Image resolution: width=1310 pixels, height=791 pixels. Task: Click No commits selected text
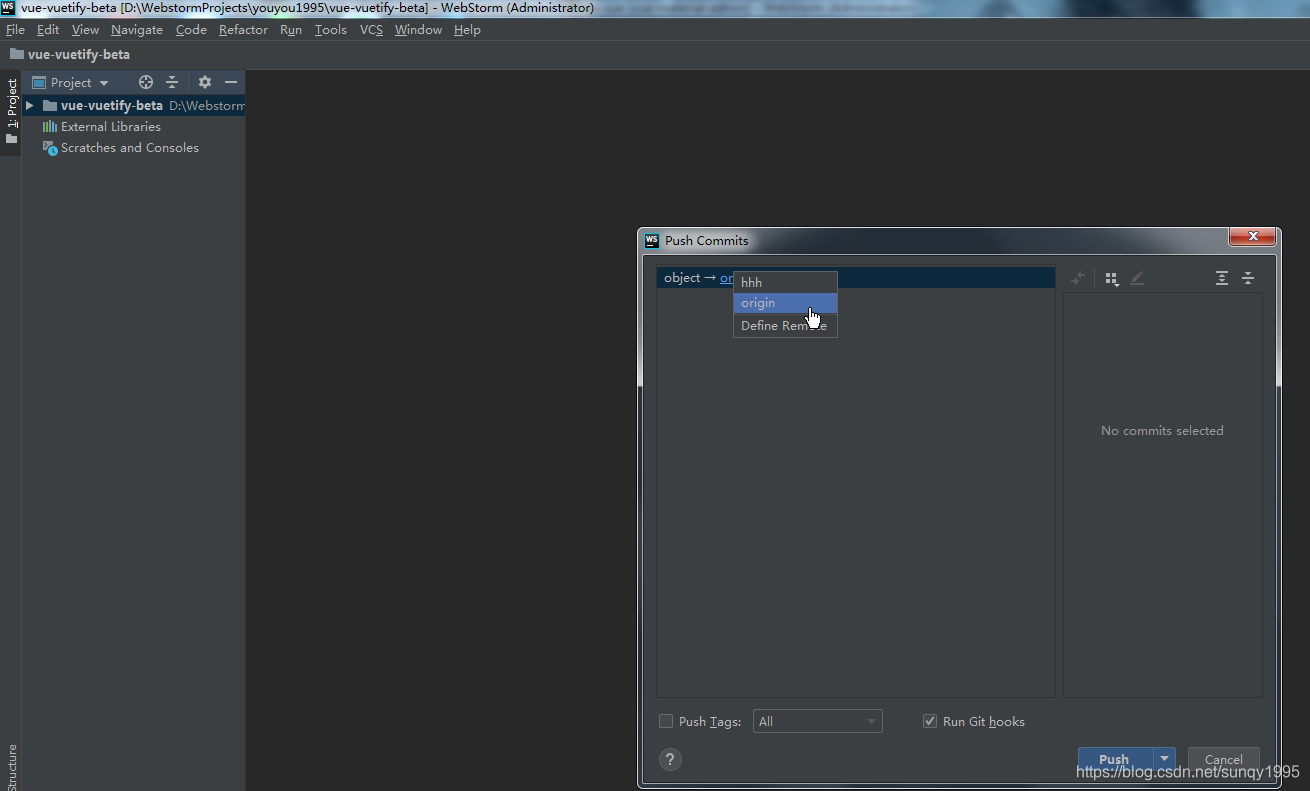pos(1162,431)
